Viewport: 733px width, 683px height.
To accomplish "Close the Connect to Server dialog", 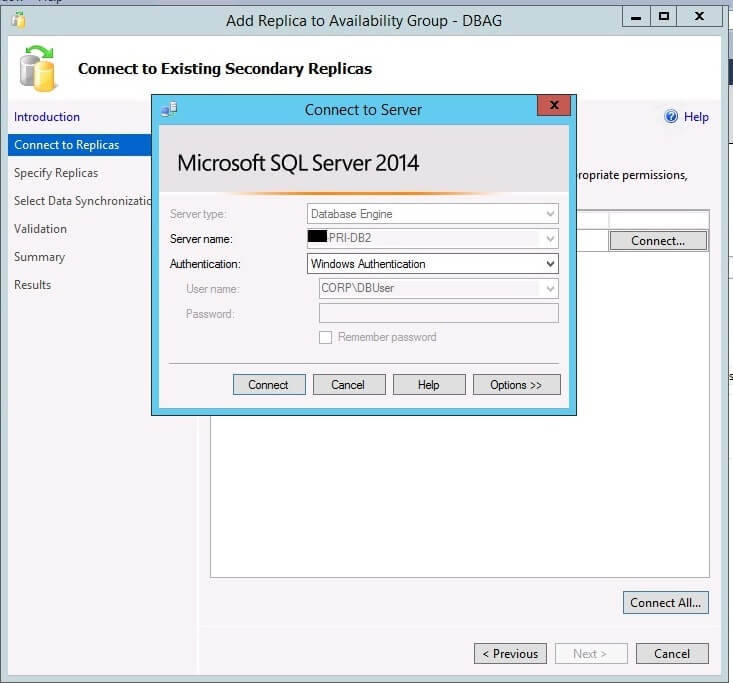I will pyautogui.click(x=553, y=107).
